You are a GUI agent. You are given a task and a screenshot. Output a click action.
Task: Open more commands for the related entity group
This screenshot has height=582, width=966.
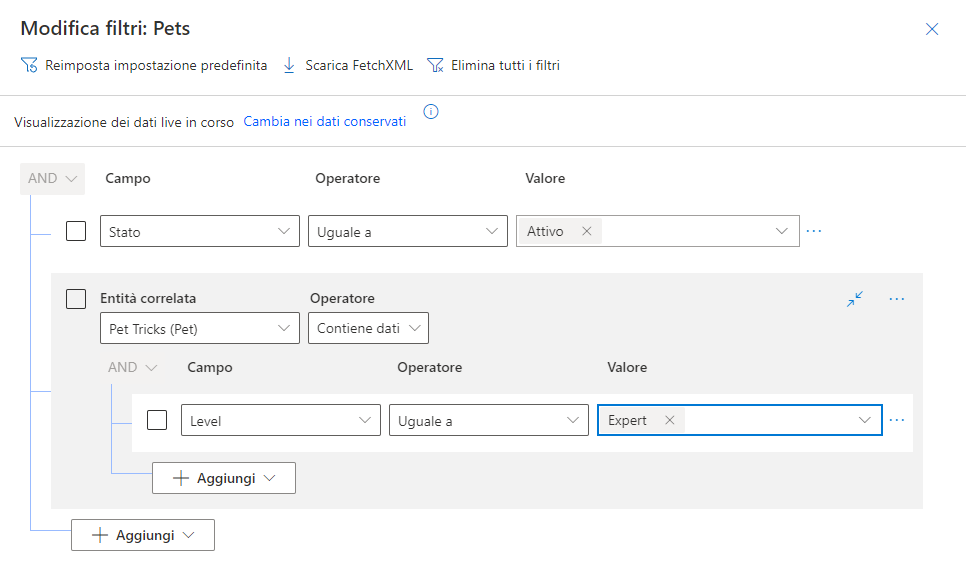896,298
